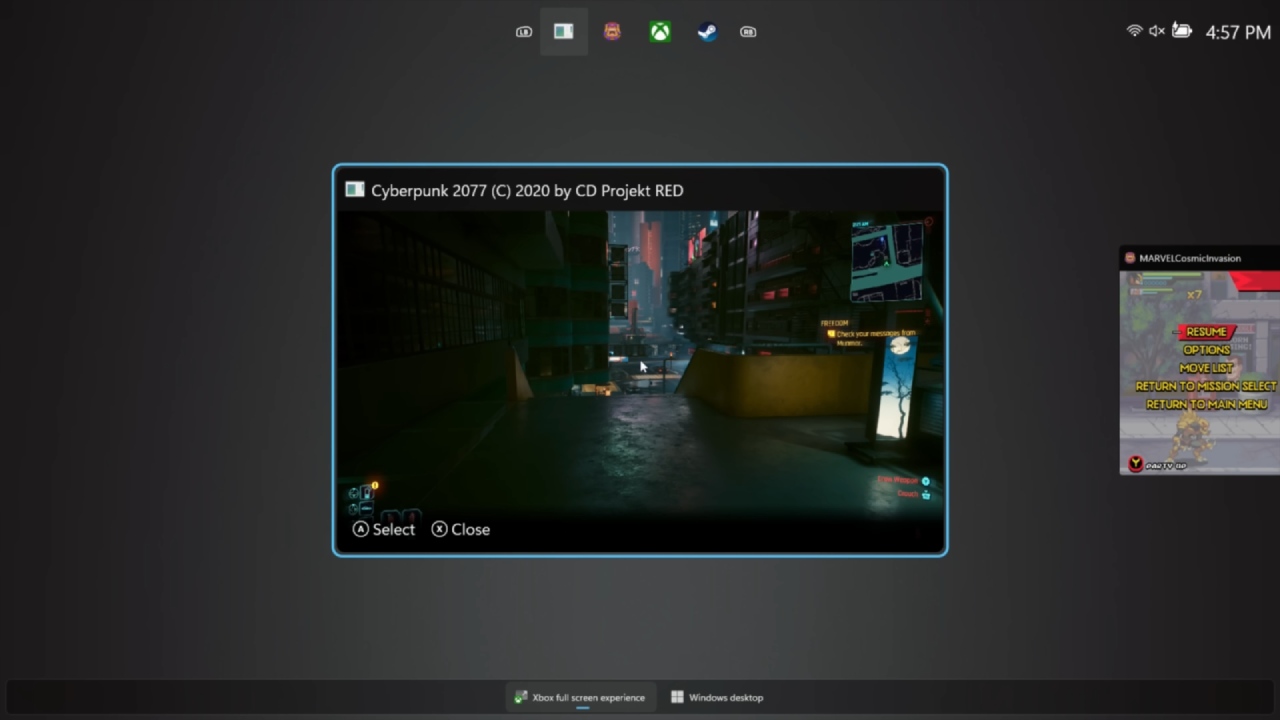This screenshot has width=1280, height=720.
Task: Click RETURN TO MISSION SELECT in Marvel menu
Action: pyautogui.click(x=1206, y=386)
